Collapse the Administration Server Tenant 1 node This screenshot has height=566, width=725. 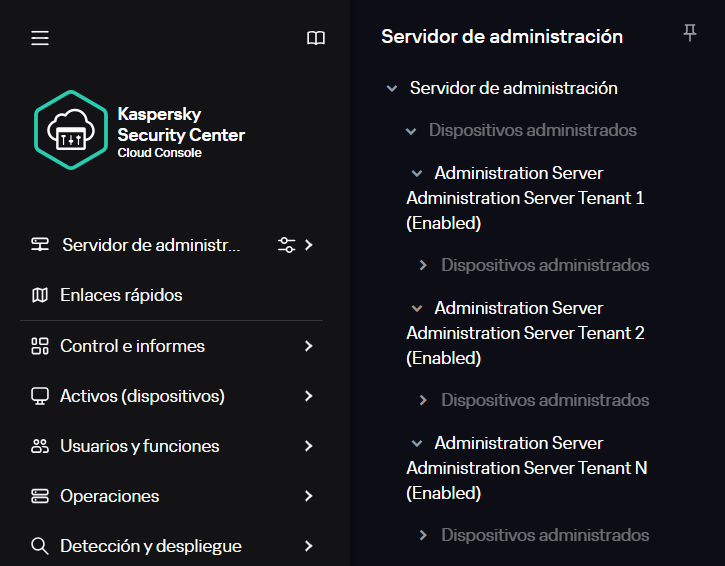[x=417, y=174]
